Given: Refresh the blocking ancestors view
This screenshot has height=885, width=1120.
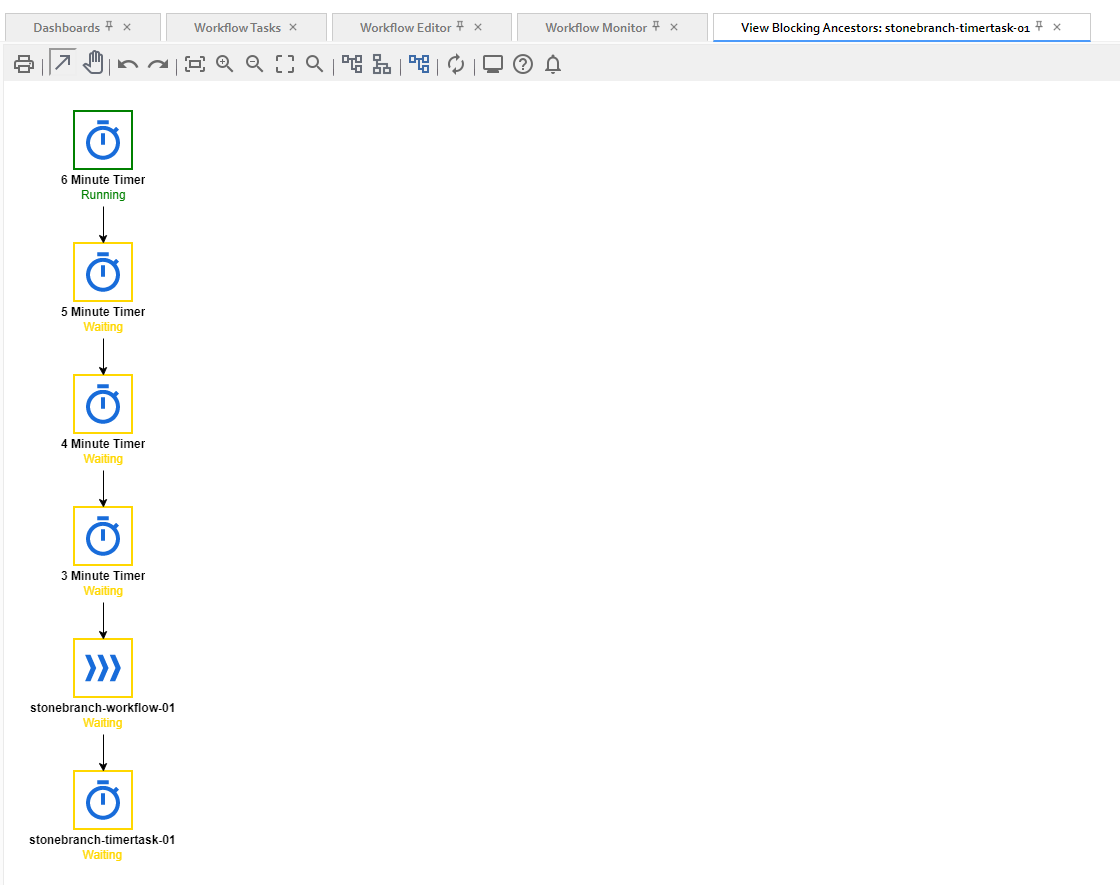Looking at the screenshot, I should 456,64.
